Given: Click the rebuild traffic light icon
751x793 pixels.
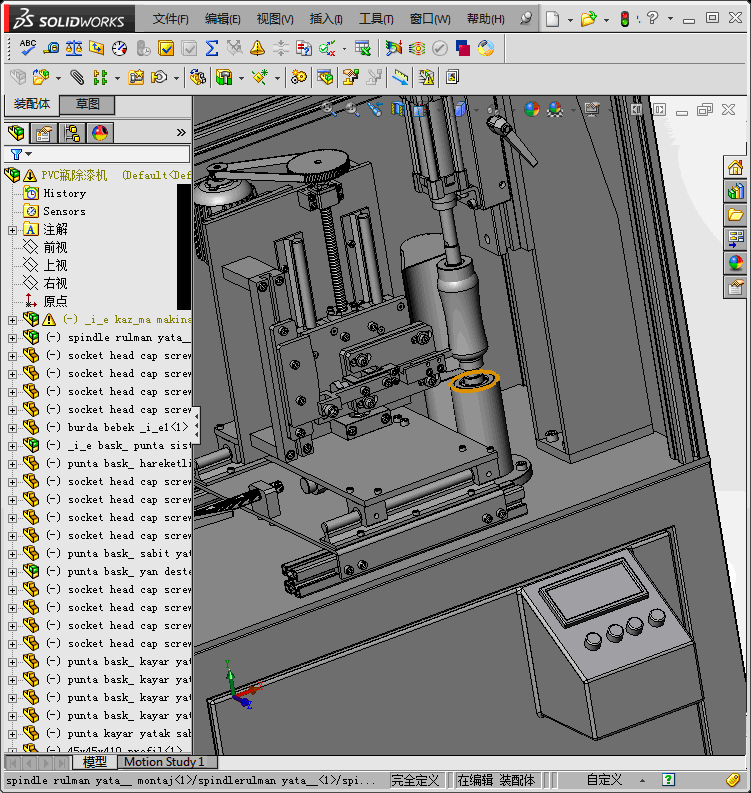Looking at the screenshot, I should (x=625, y=19).
